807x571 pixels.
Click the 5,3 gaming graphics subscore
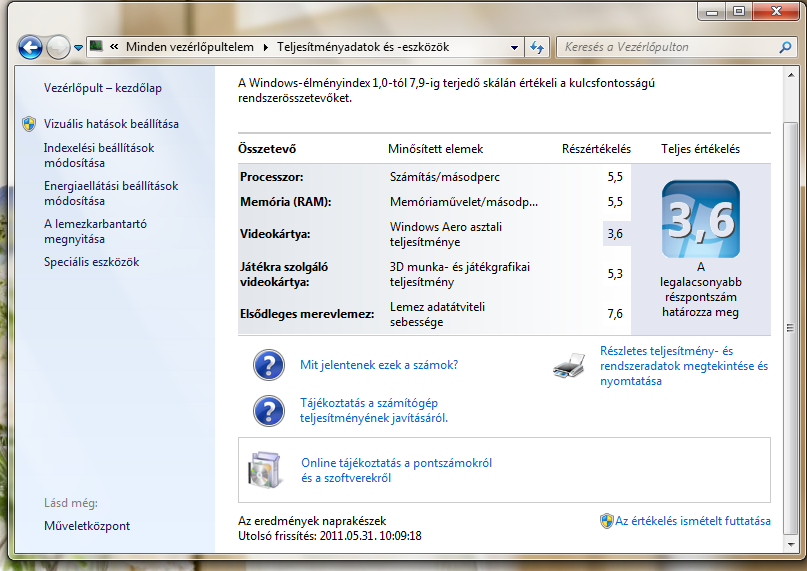click(615, 274)
